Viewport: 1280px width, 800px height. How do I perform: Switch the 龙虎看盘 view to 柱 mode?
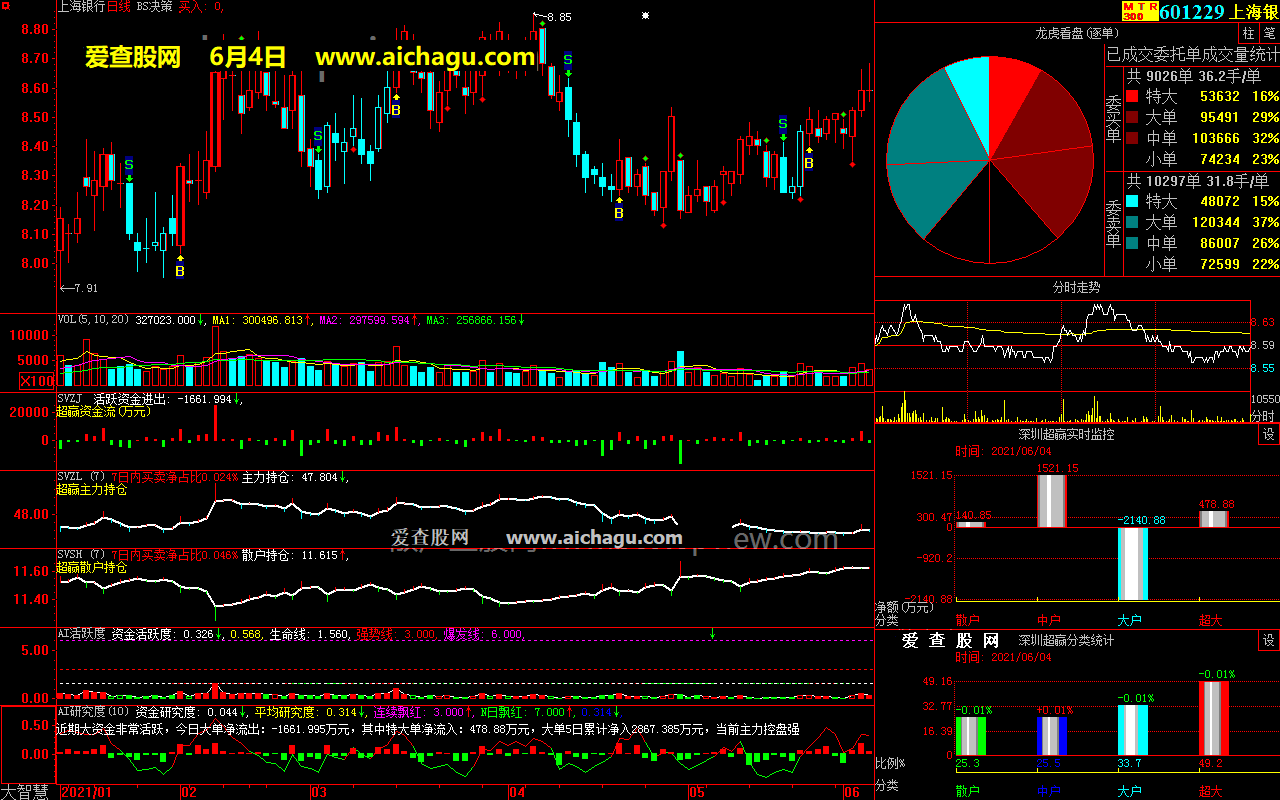click(1248, 33)
